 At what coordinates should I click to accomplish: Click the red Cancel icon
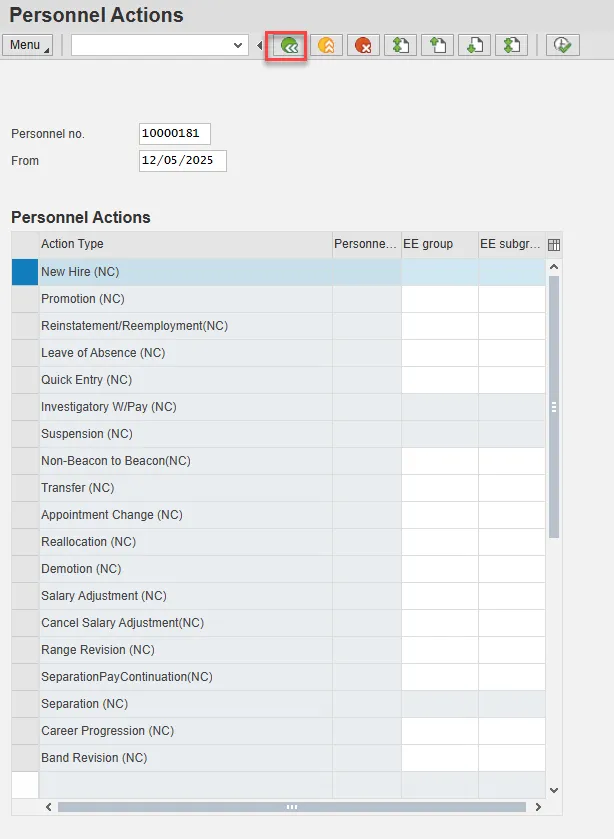click(x=363, y=45)
